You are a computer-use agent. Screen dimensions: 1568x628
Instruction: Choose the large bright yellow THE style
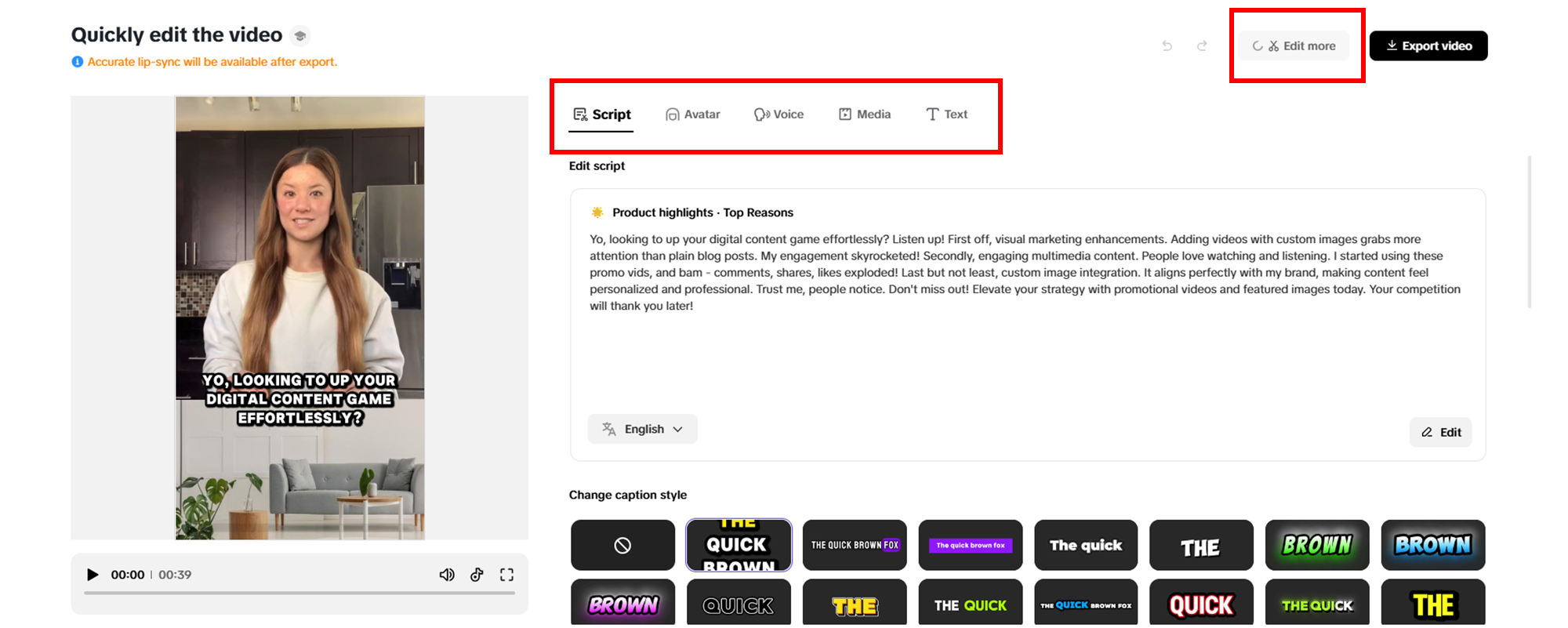(x=1433, y=602)
